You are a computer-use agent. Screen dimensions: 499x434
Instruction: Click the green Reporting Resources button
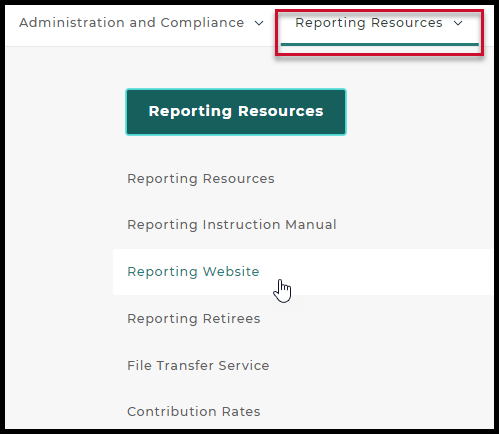(x=236, y=112)
